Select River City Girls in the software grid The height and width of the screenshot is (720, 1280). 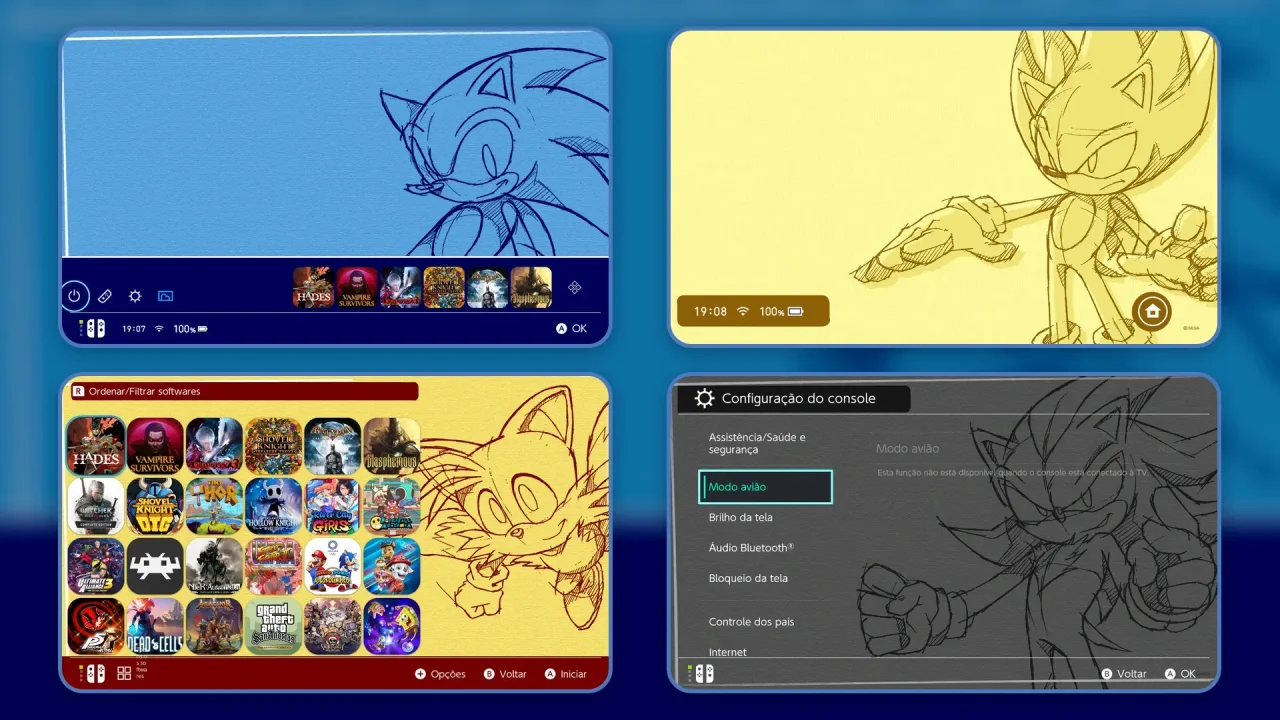(x=333, y=506)
